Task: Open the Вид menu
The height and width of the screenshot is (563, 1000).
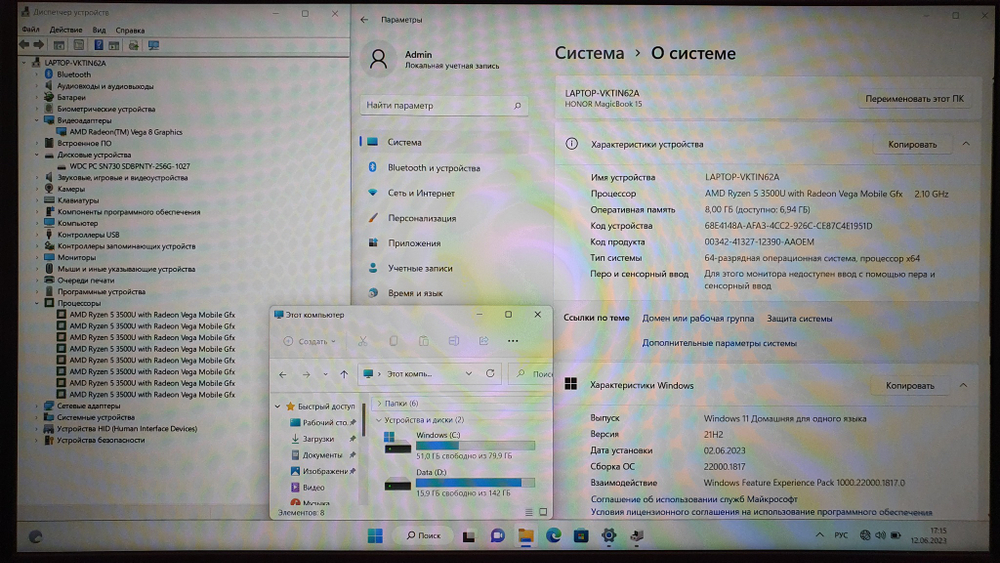Action: (x=99, y=30)
